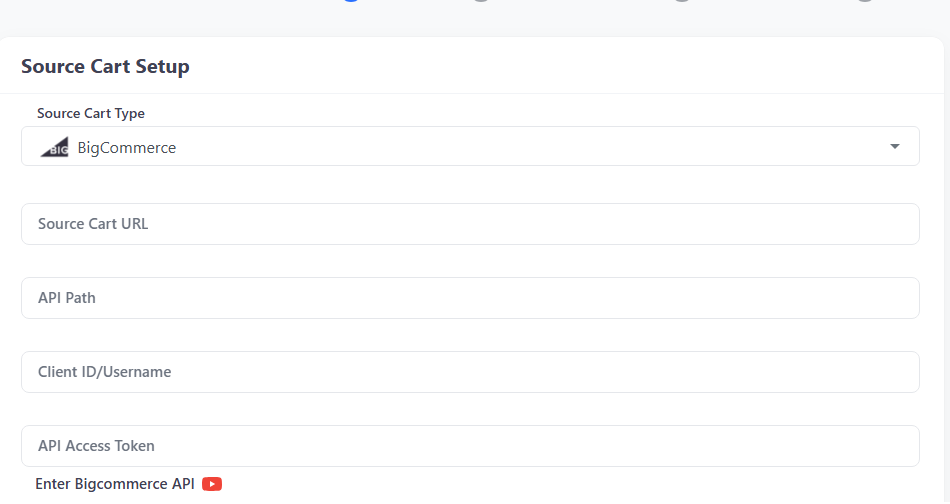
Task: Click the Source Cart Setup heading
Action: (x=105, y=66)
